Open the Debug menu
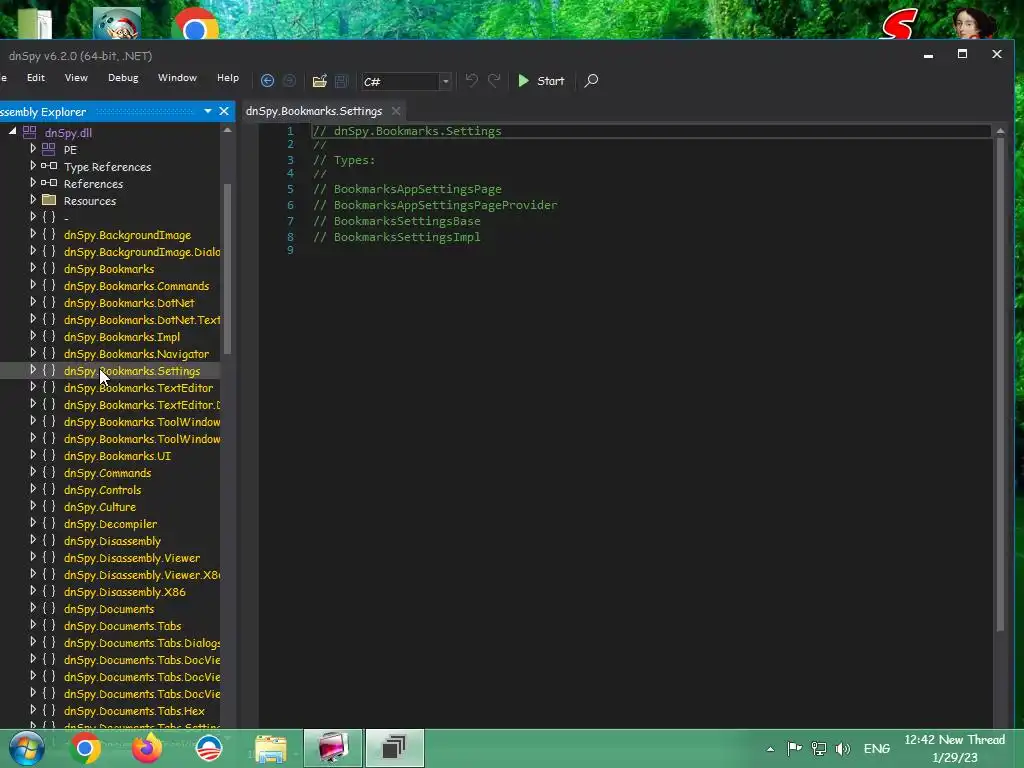 123,78
